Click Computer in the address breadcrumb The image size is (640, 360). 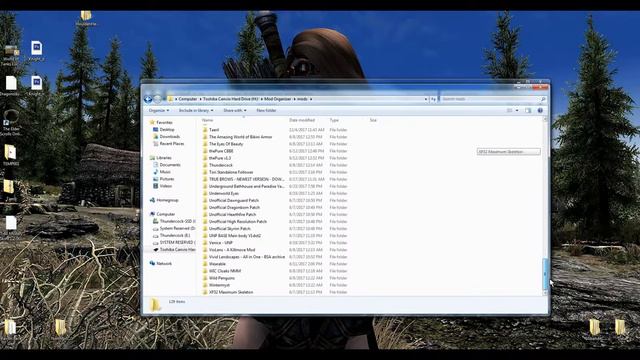point(188,99)
